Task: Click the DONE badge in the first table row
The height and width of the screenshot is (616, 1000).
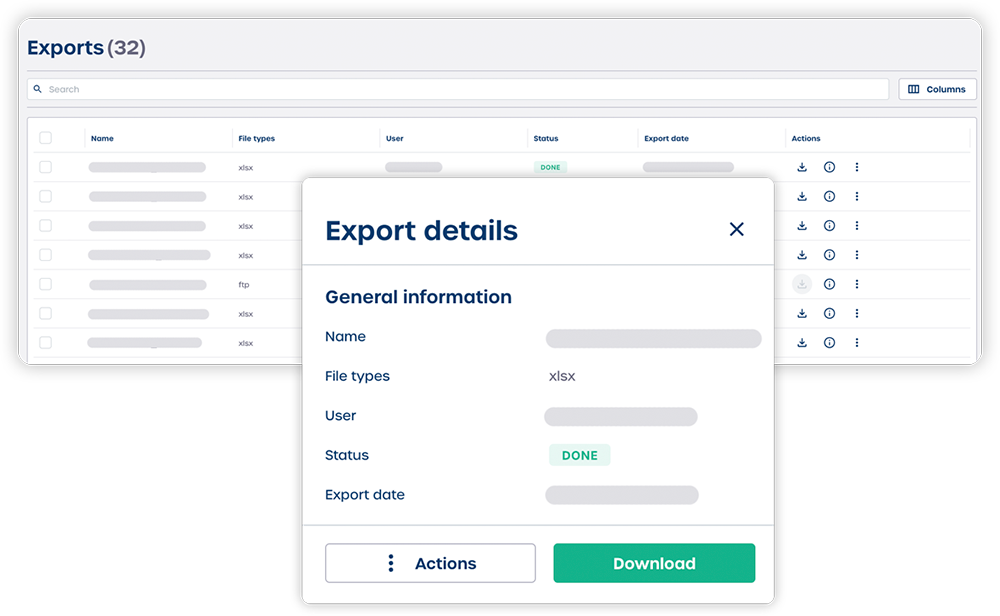Action: [x=550, y=167]
